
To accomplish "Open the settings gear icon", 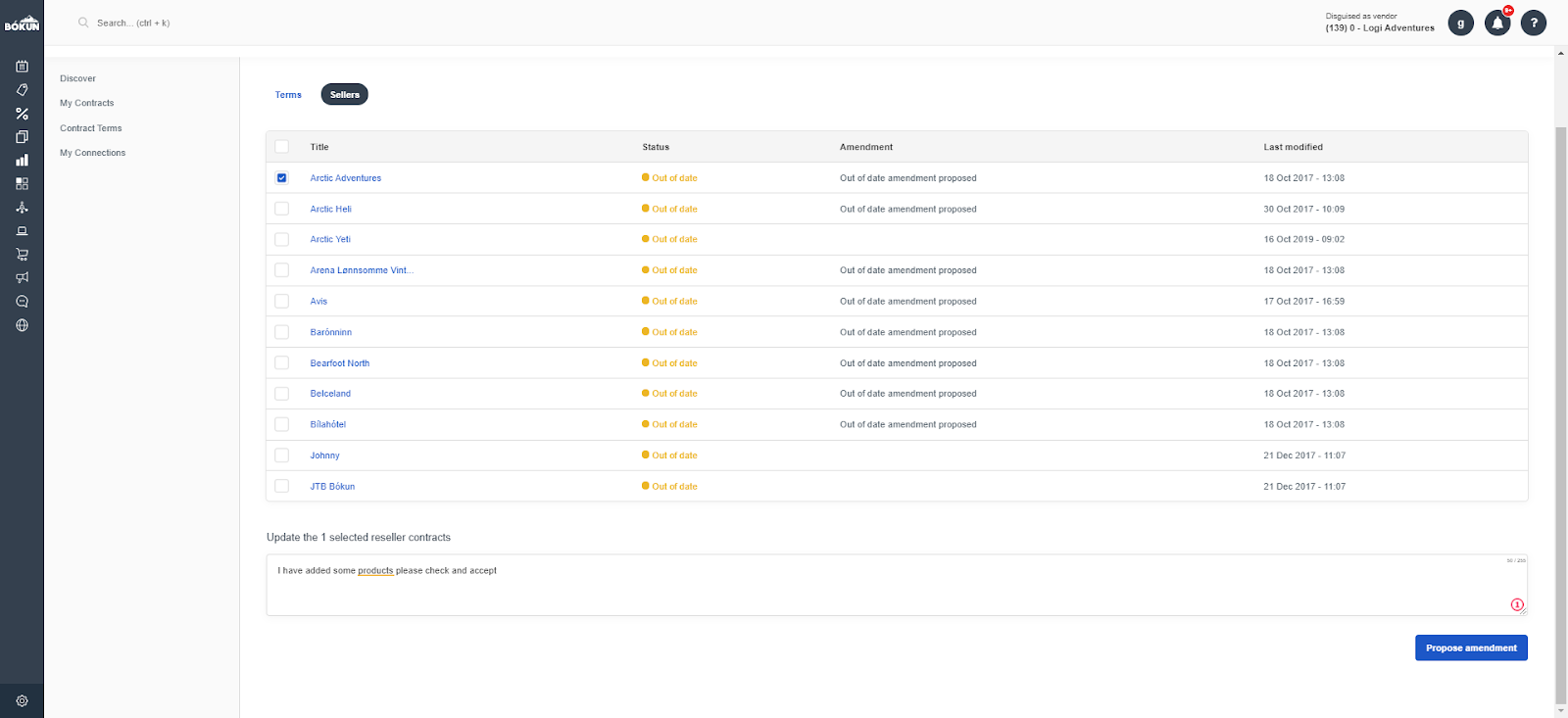I will point(22,701).
